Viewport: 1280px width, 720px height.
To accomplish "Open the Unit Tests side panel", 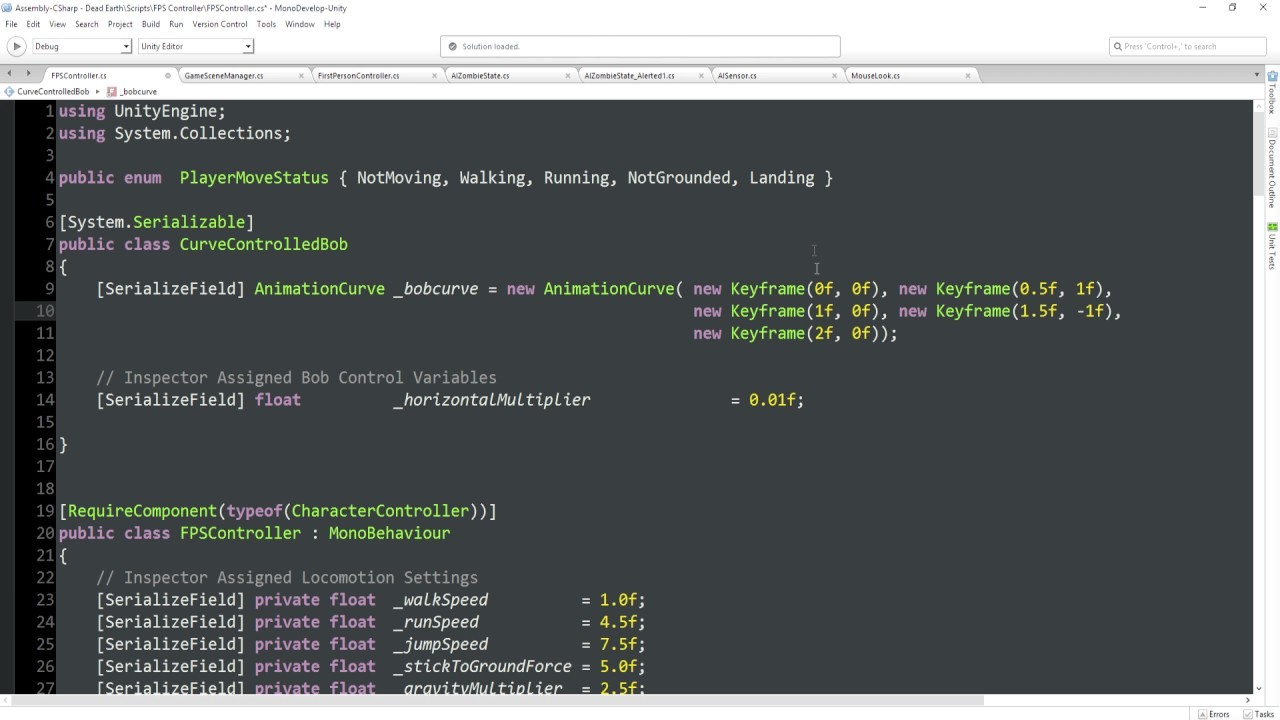I will (1272, 248).
